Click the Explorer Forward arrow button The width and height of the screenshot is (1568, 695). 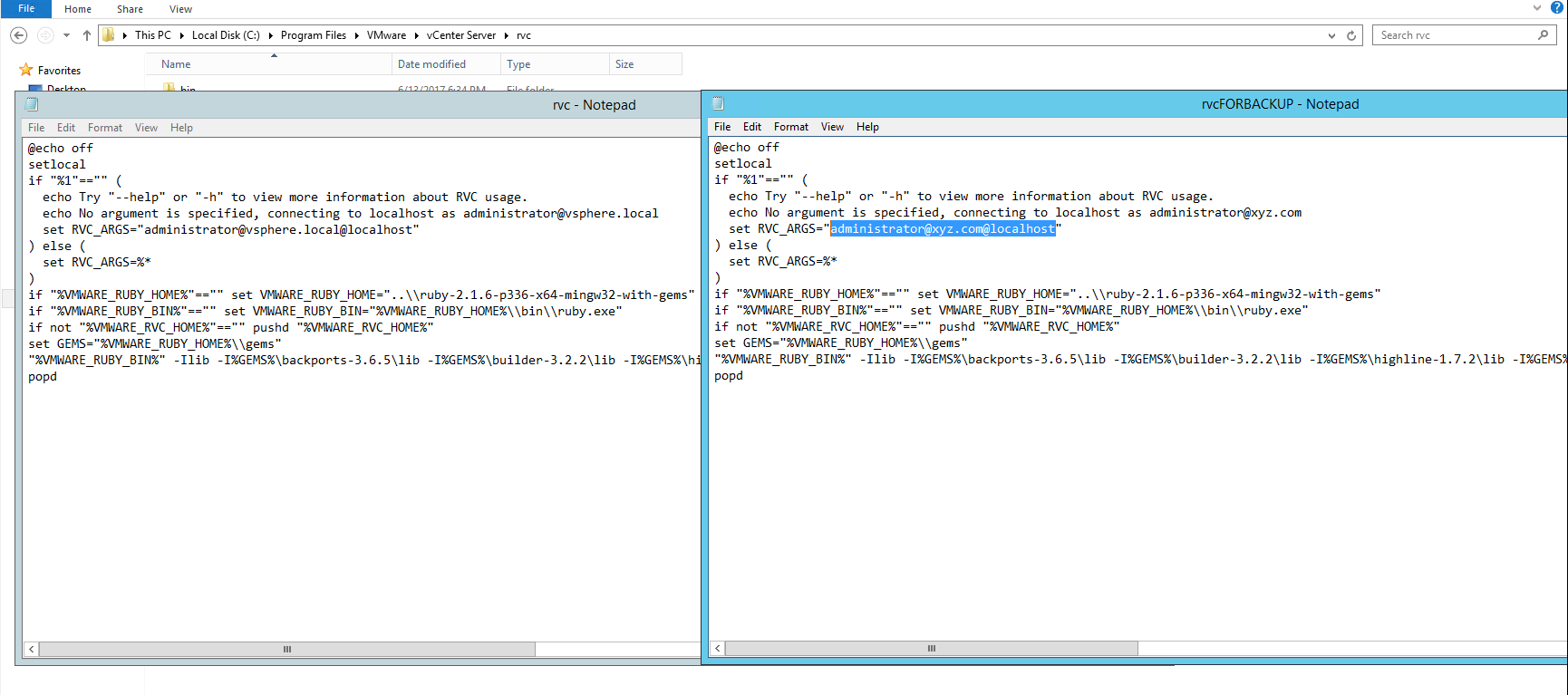point(45,35)
